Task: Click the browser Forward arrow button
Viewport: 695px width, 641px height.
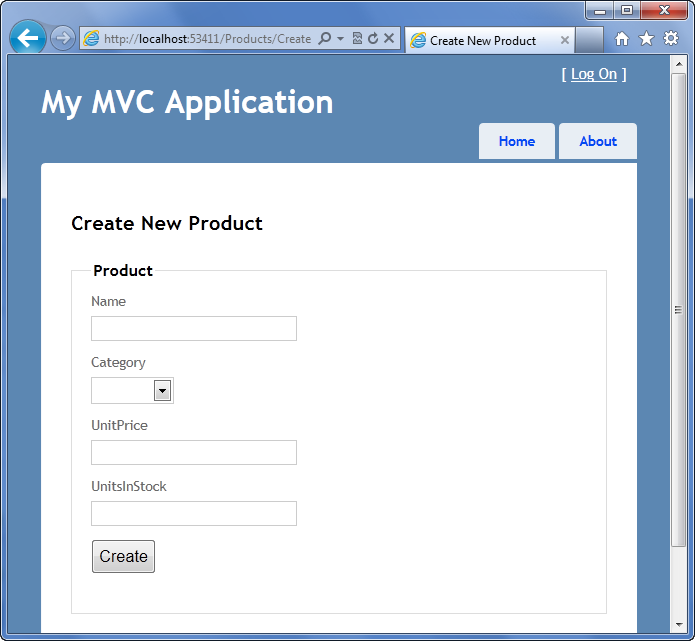Action: click(62, 38)
